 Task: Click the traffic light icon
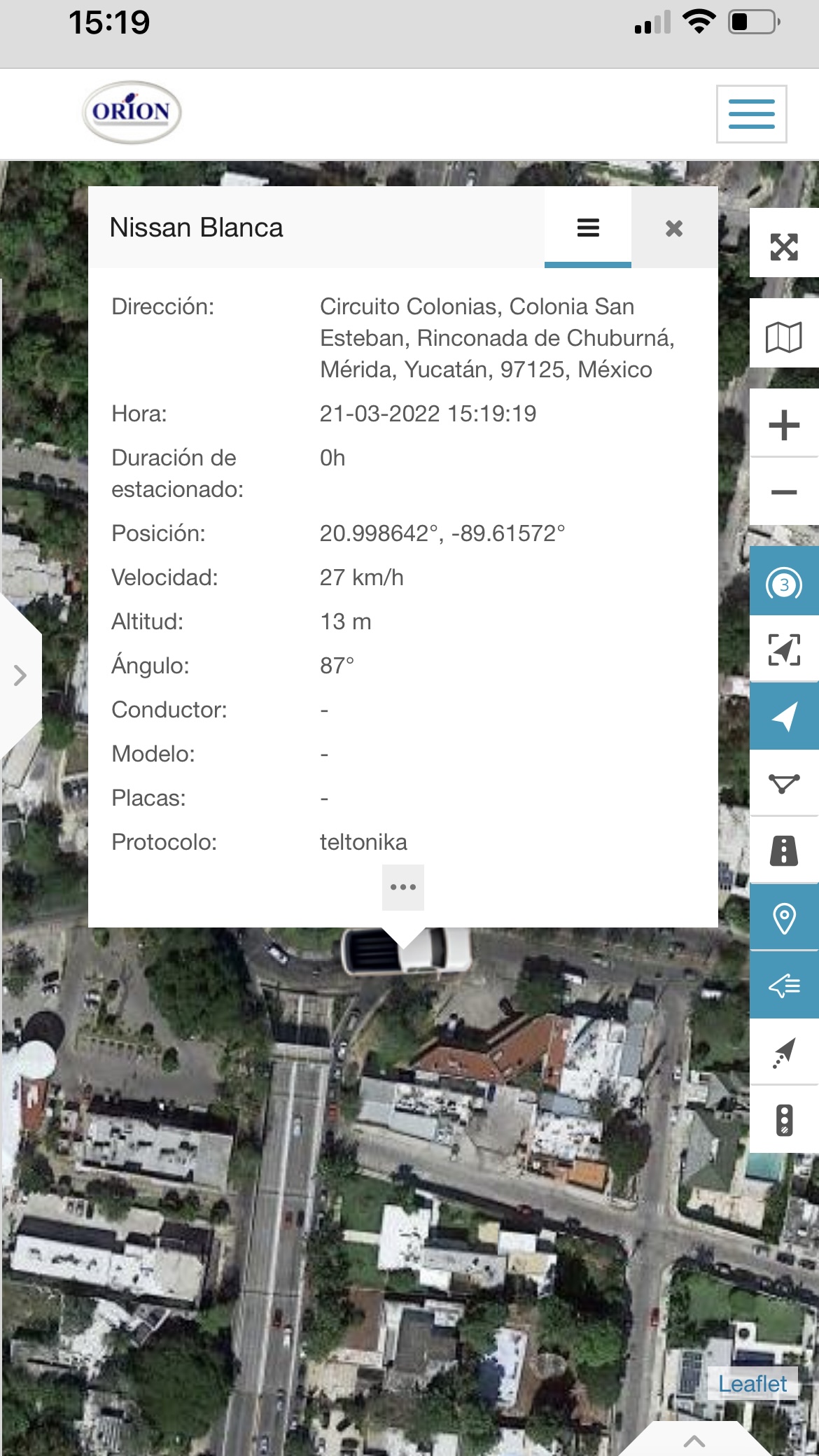[784, 1120]
